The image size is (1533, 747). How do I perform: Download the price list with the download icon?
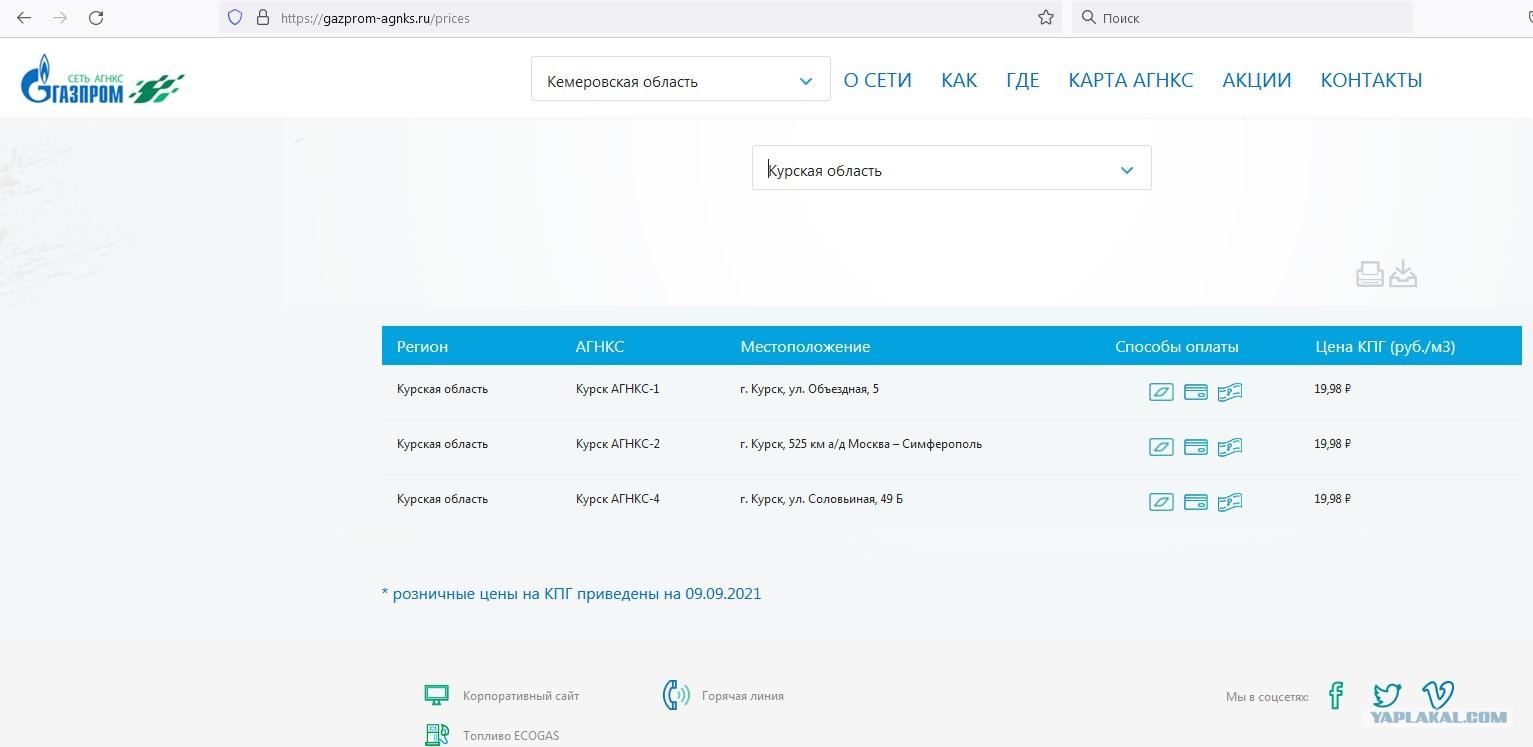coord(1404,273)
